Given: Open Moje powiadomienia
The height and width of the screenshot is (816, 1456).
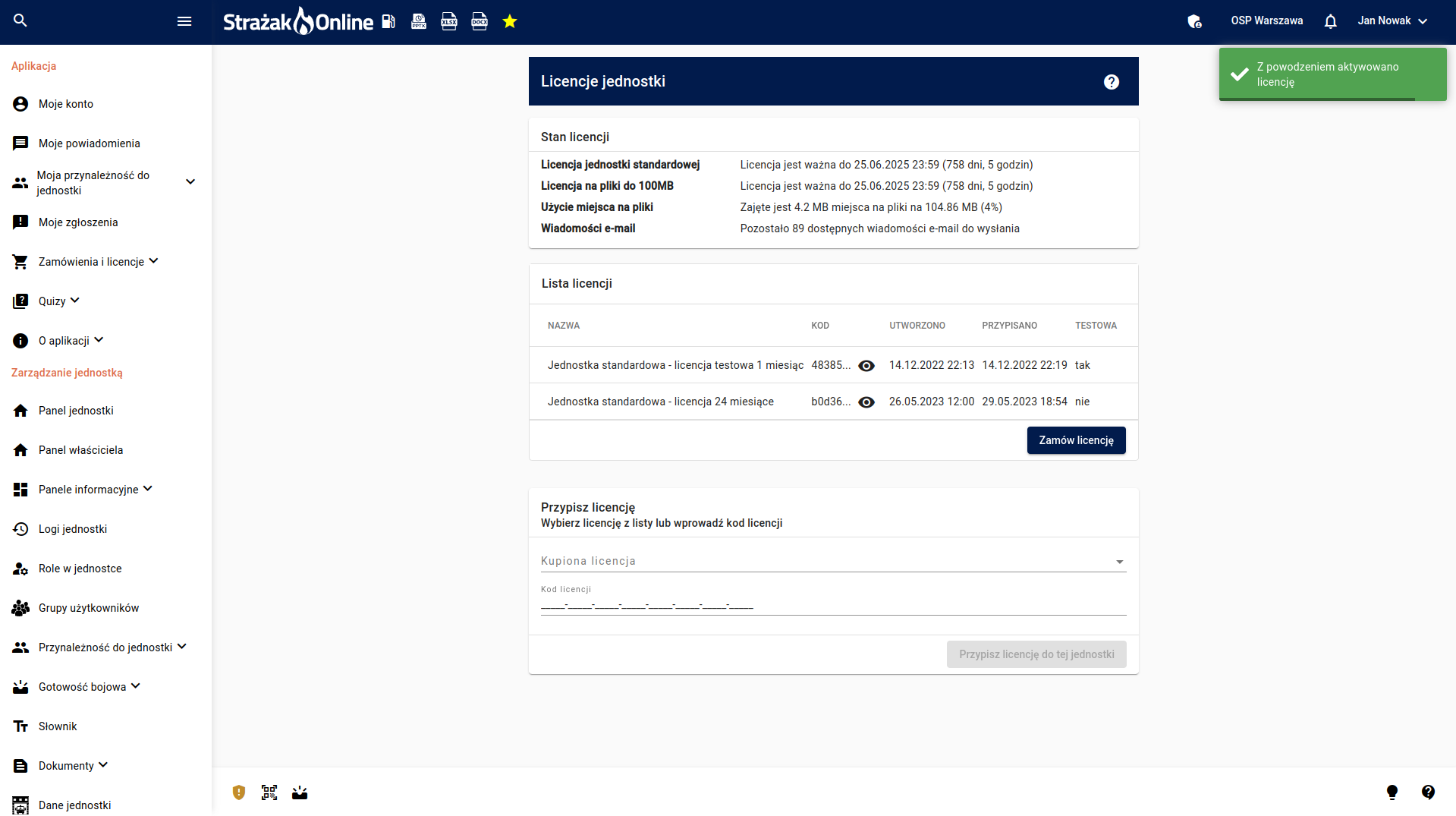Looking at the screenshot, I should tap(90, 143).
